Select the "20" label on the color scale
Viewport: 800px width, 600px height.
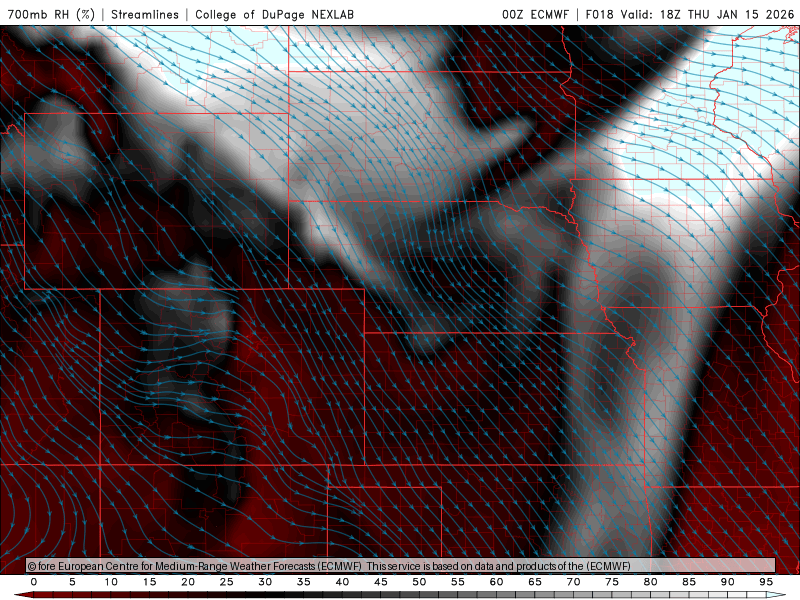188,582
